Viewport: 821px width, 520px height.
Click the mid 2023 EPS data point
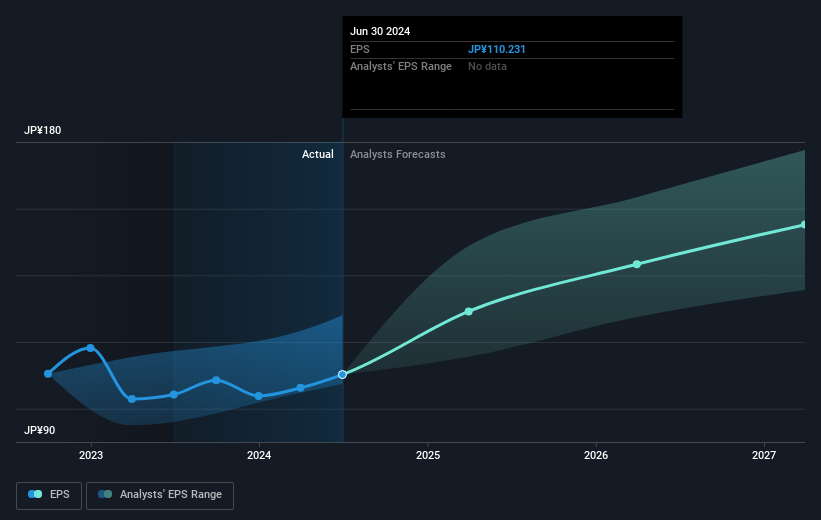174,394
